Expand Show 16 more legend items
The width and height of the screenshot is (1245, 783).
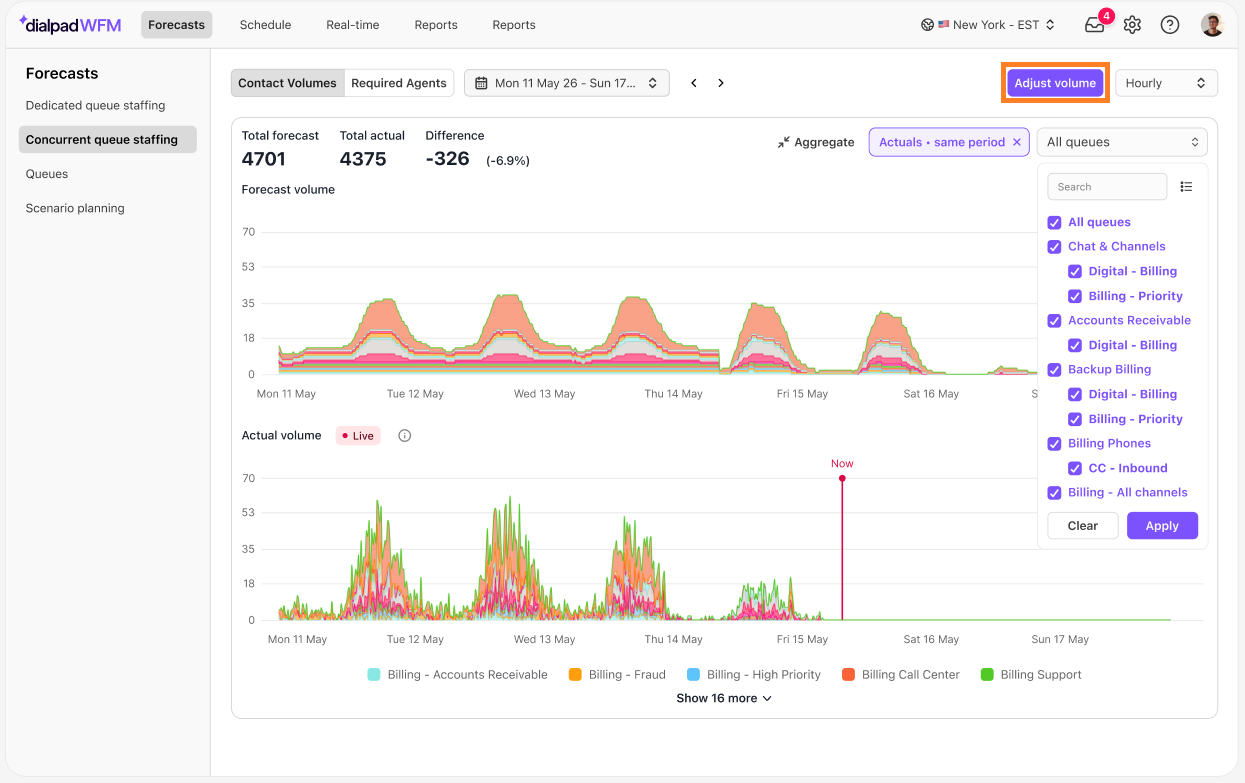[724, 698]
